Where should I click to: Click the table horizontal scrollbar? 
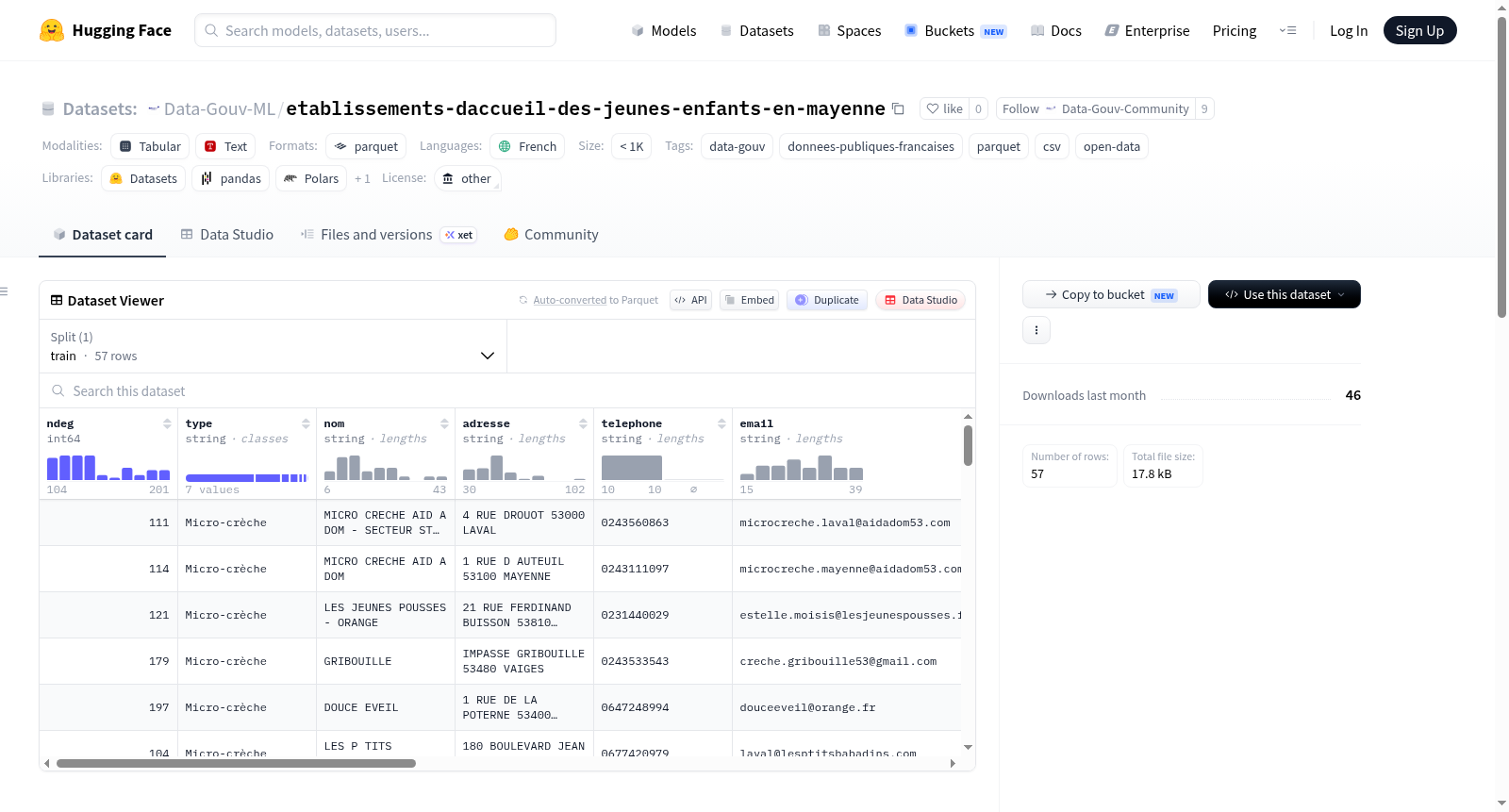[236, 763]
